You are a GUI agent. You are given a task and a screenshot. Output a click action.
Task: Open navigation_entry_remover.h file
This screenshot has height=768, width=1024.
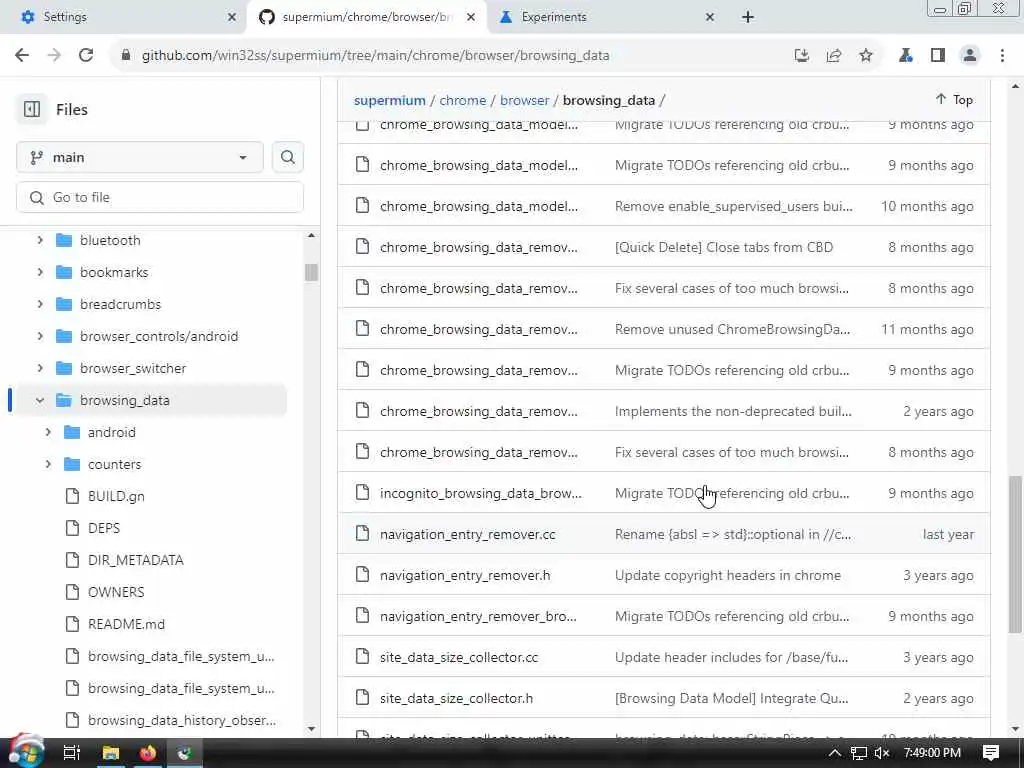(465, 575)
